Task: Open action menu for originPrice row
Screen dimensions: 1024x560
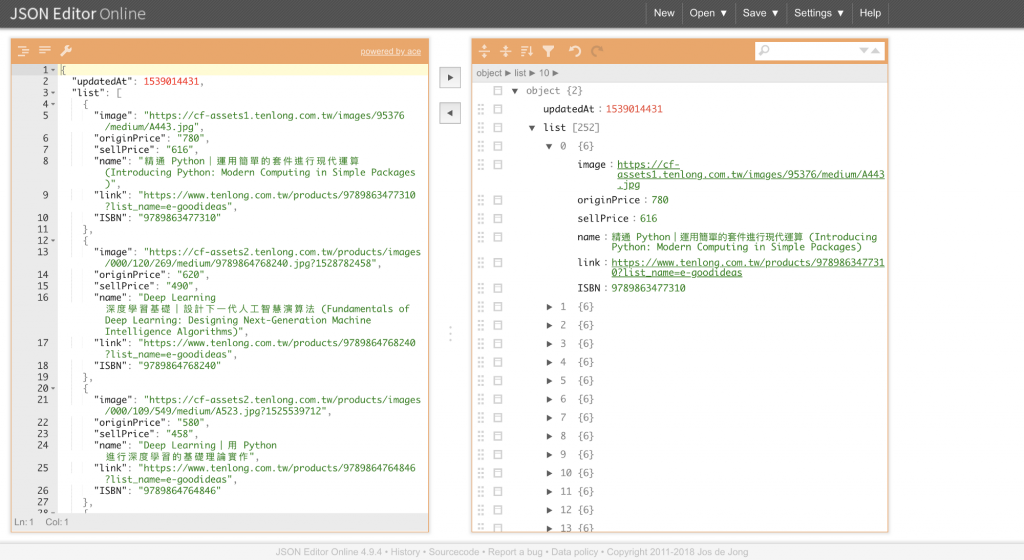Action: click(498, 200)
